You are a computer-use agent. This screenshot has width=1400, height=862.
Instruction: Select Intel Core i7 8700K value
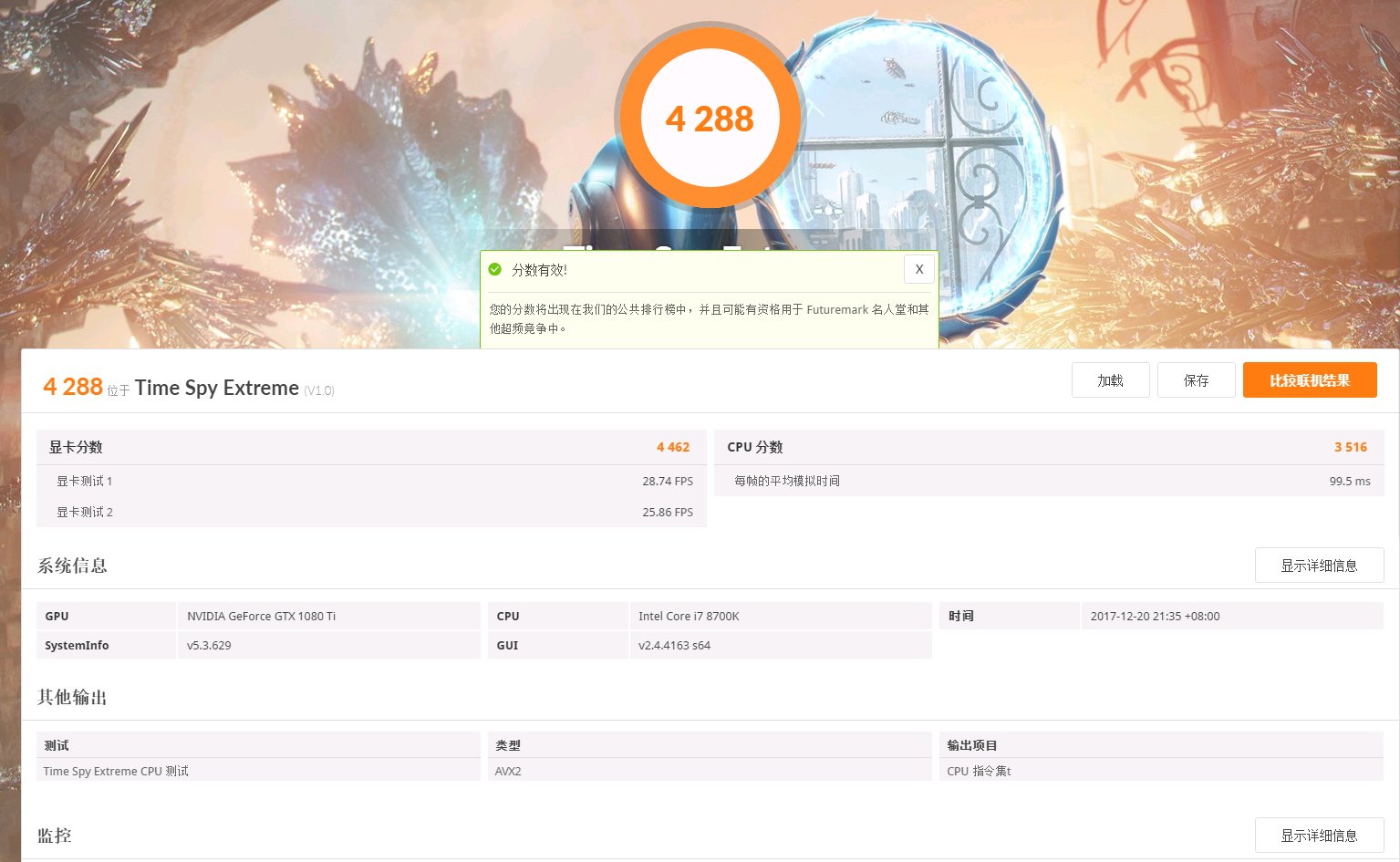point(689,616)
